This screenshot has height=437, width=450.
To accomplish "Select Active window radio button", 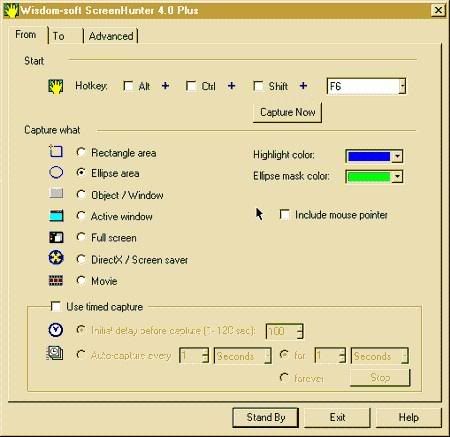I will click(x=81, y=216).
